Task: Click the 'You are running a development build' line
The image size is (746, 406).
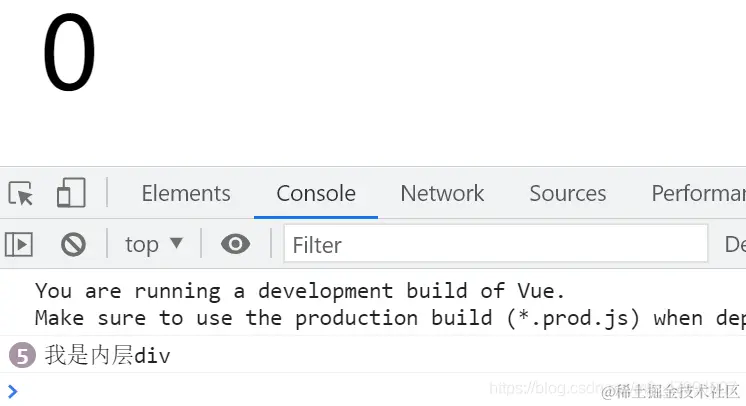Action: point(300,291)
